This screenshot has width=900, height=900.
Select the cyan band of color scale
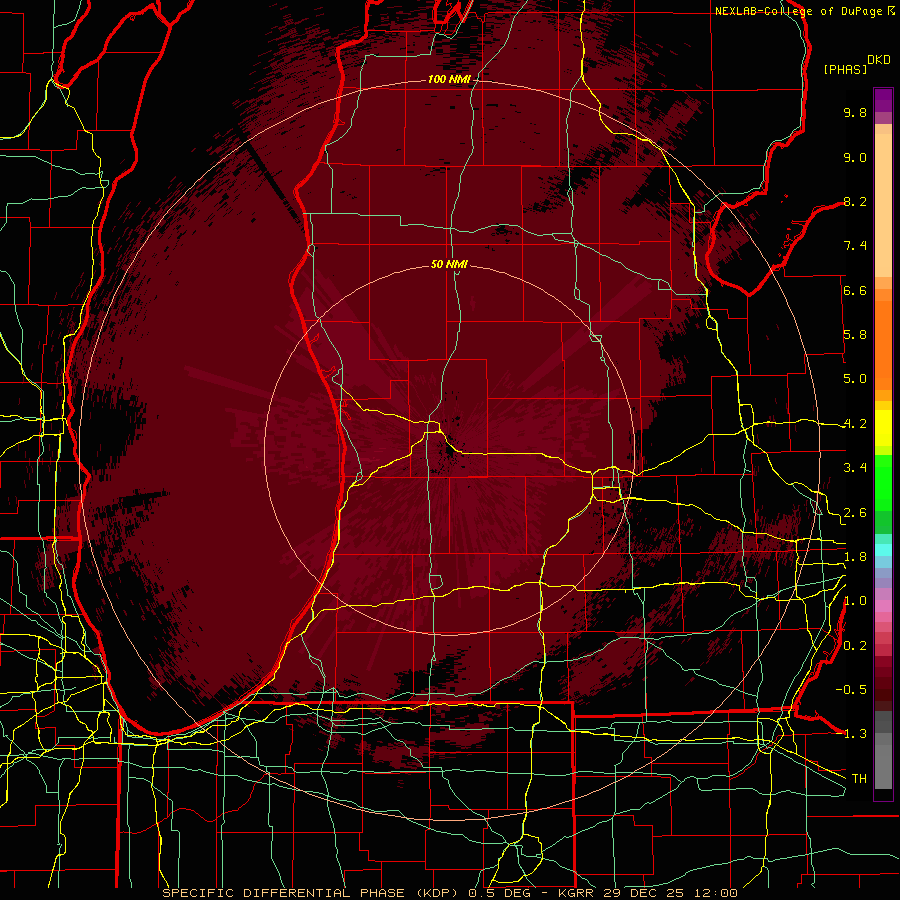[883, 550]
